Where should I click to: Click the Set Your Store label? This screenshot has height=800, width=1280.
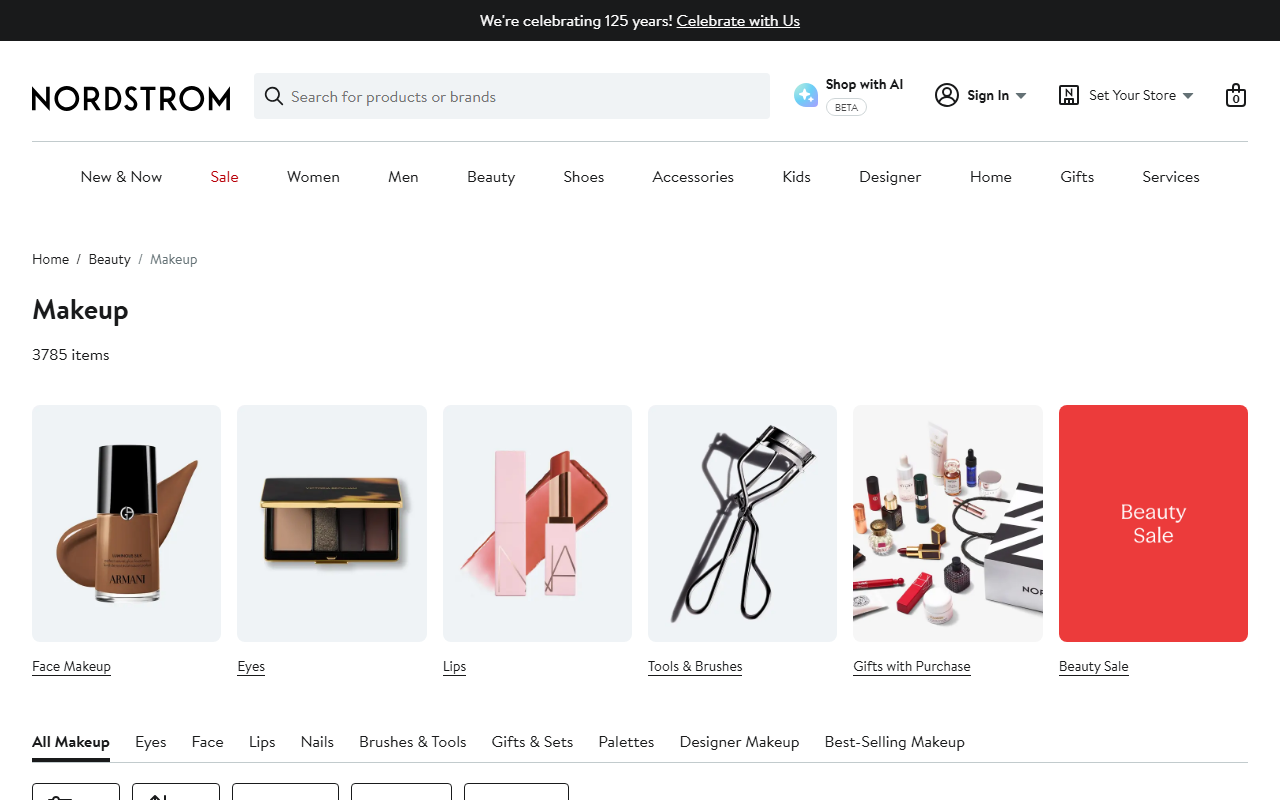(x=1132, y=96)
